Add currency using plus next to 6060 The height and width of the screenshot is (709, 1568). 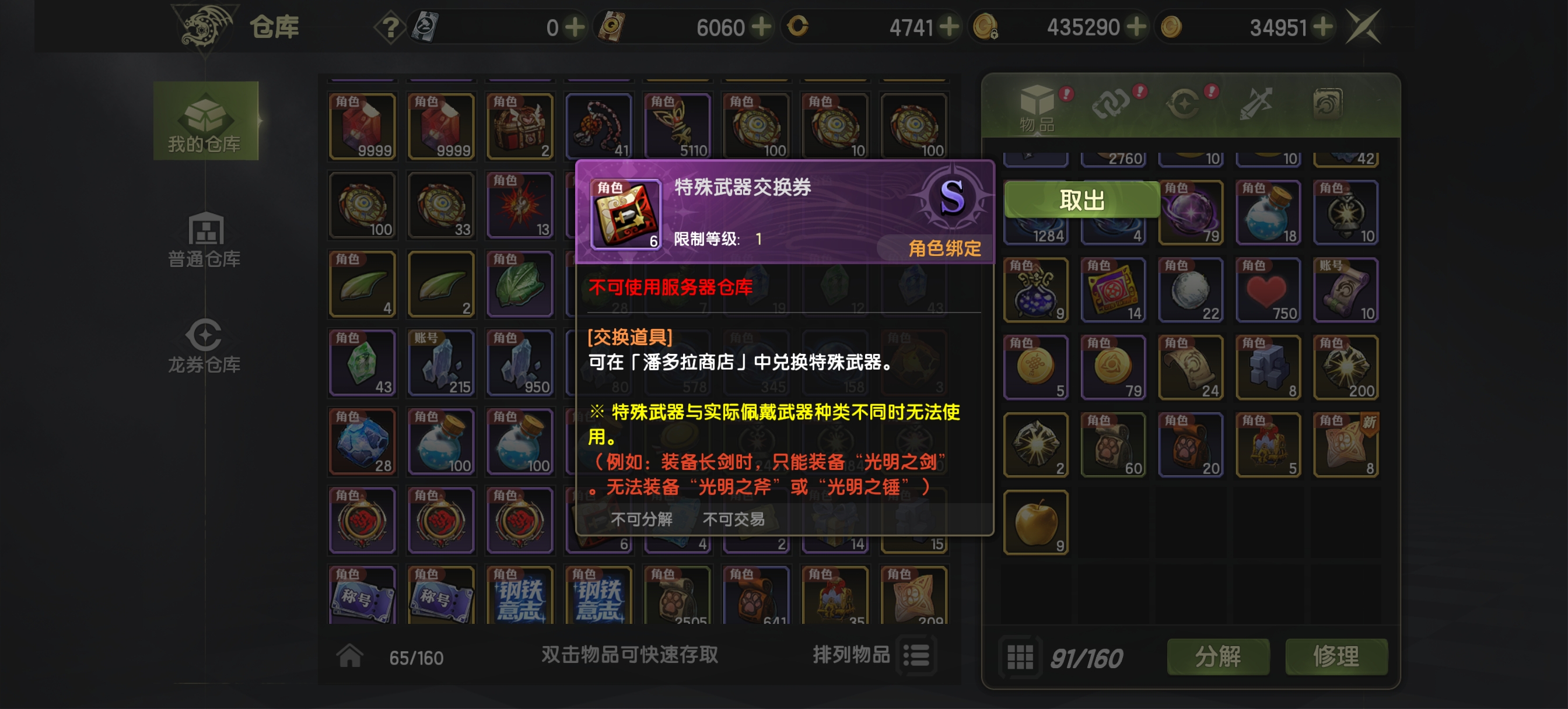click(x=761, y=27)
